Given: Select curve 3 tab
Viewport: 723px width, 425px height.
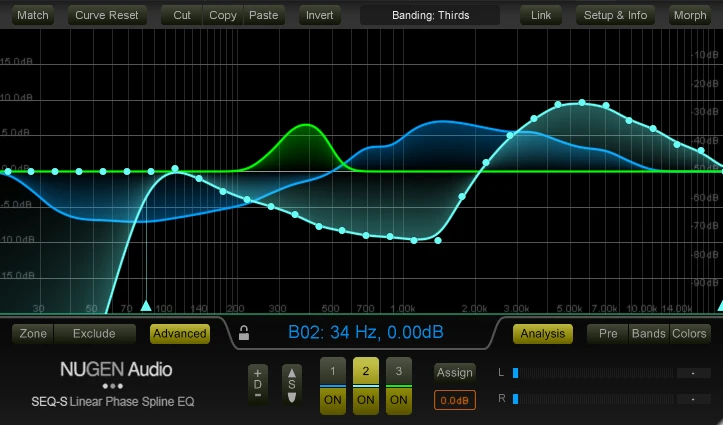Looking at the screenshot, I should [398, 372].
